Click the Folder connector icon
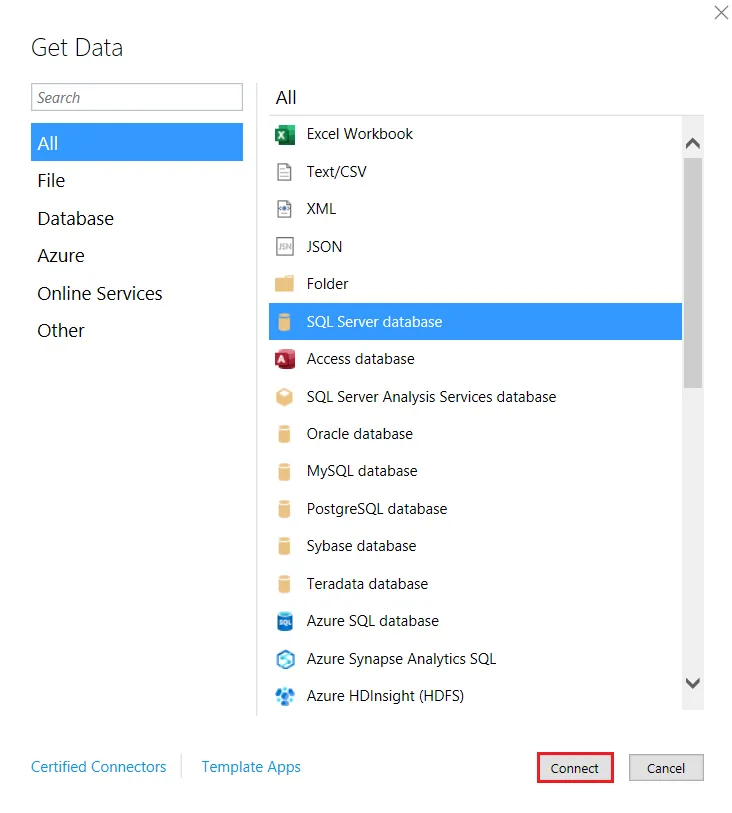 (285, 284)
